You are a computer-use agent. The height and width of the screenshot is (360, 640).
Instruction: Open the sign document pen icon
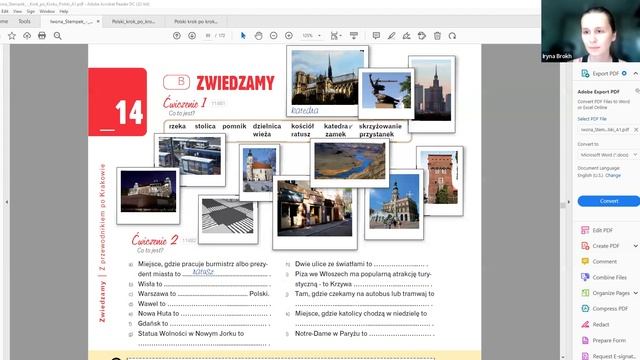pyautogui.click(x=407, y=36)
